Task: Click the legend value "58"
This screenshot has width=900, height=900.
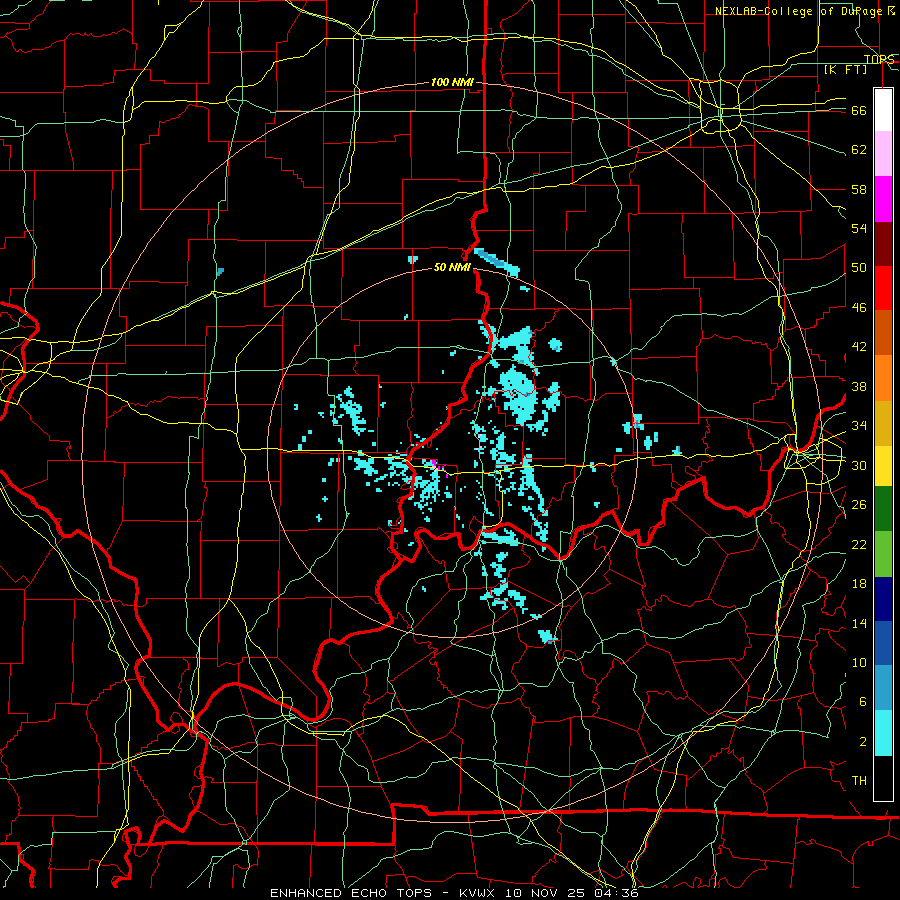Action: coord(859,189)
